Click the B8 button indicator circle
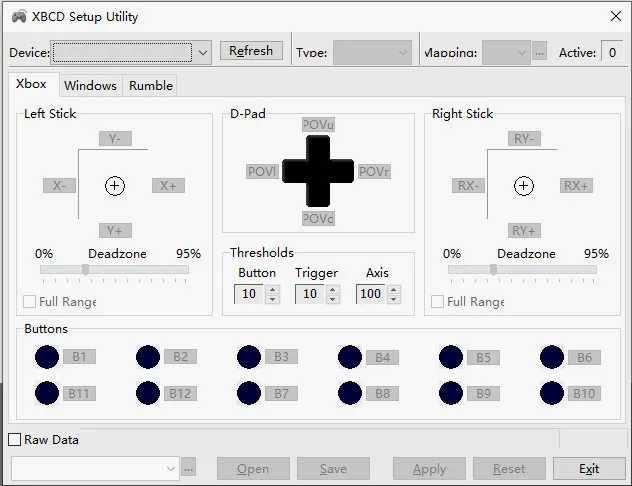Screen dimensions: 632x486 point(350,393)
